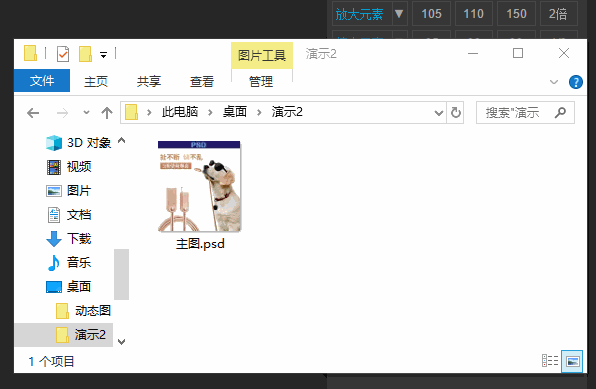The image size is (596, 389).
Task: Switch to large icons view in status bar
Action: tap(572, 361)
